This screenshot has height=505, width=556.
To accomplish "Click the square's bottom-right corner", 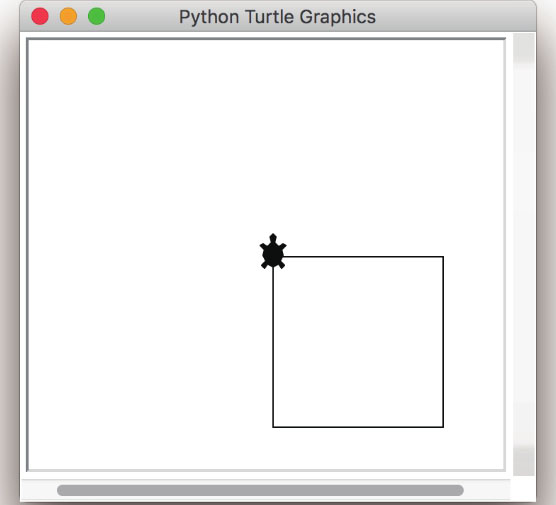I will [x=443, y=427].
